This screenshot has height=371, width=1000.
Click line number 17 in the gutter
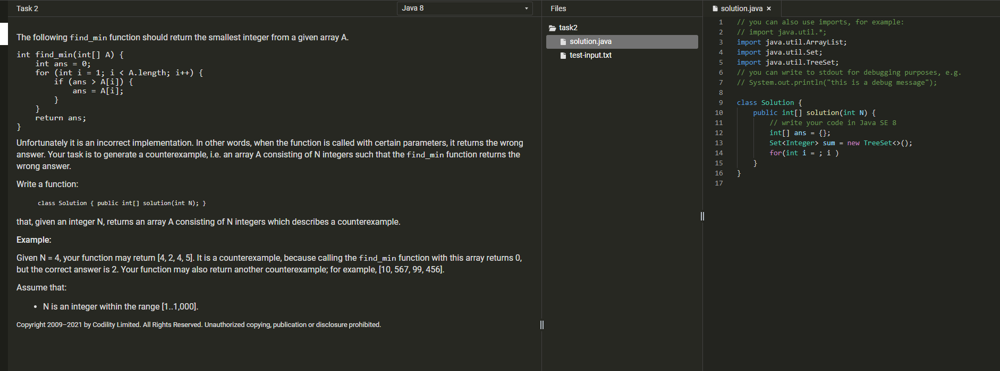click(719, 184)
